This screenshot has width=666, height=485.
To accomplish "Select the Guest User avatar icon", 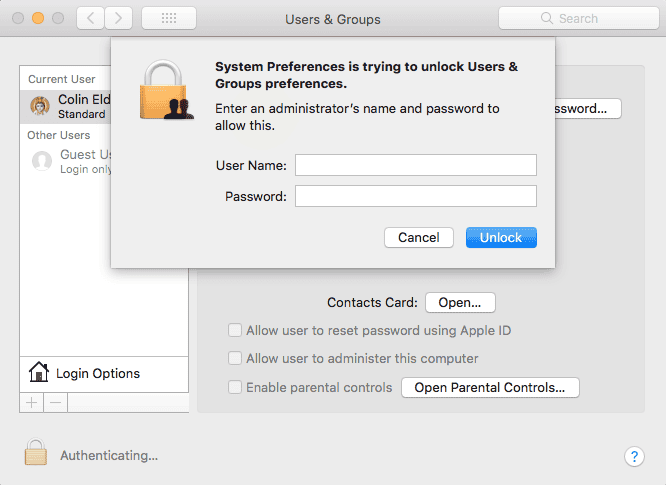I will click(42, 161).
